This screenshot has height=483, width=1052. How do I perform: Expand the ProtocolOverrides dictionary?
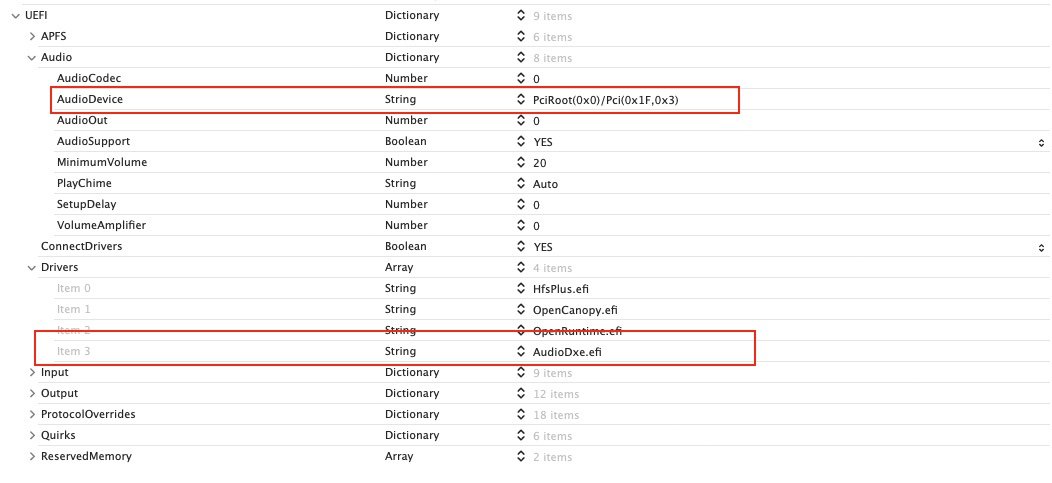(x=31, y=415)
